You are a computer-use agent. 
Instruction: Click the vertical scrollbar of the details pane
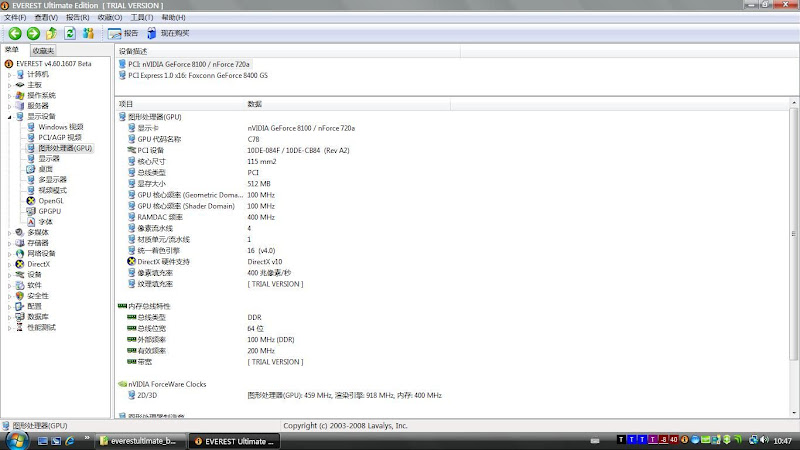point(794,233)
